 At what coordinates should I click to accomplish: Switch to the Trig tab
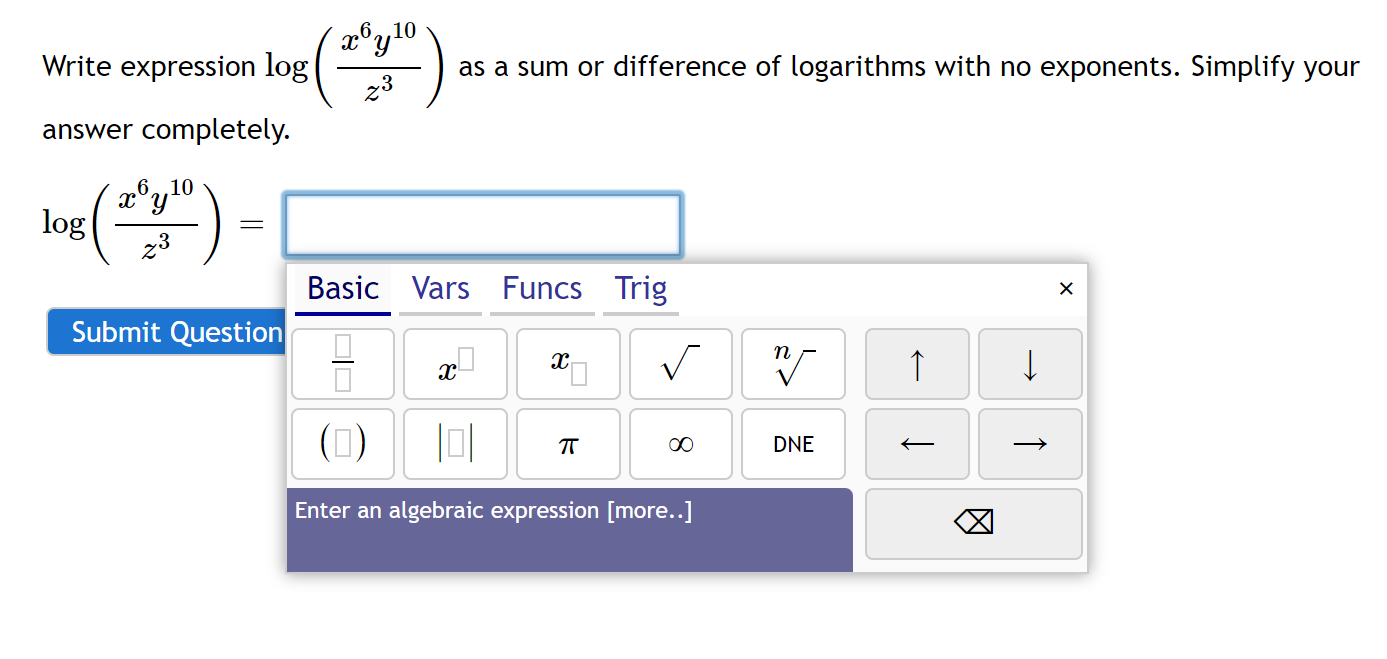click(640, 288)
